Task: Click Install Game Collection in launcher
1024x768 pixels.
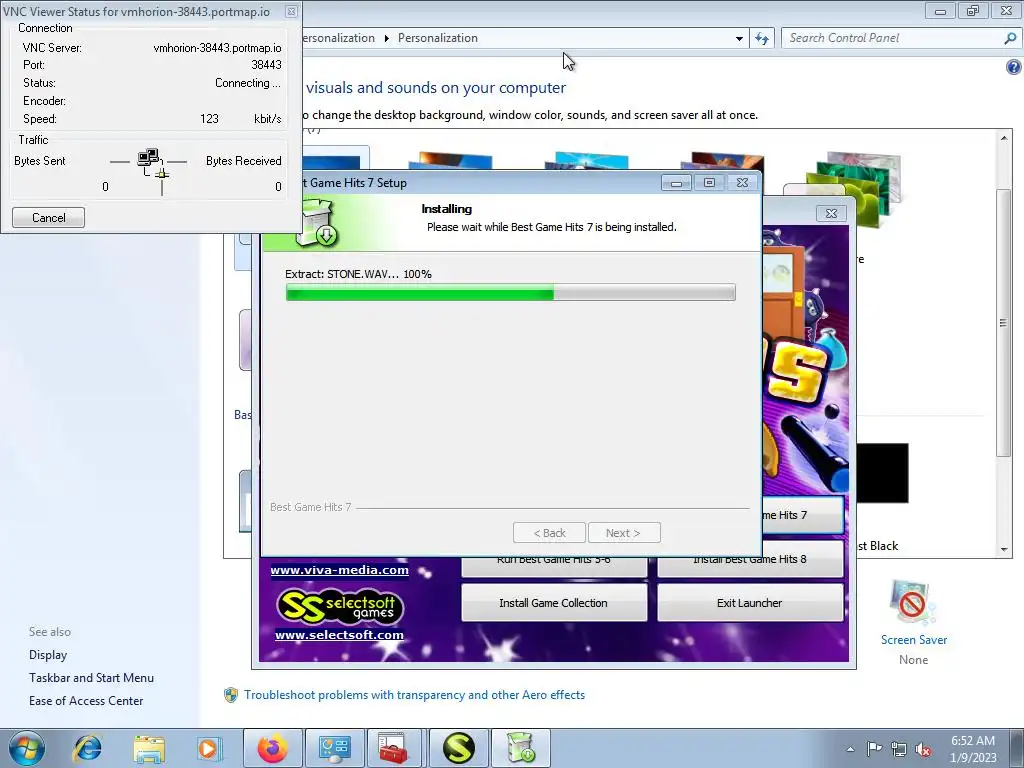Action: [554, 603]
